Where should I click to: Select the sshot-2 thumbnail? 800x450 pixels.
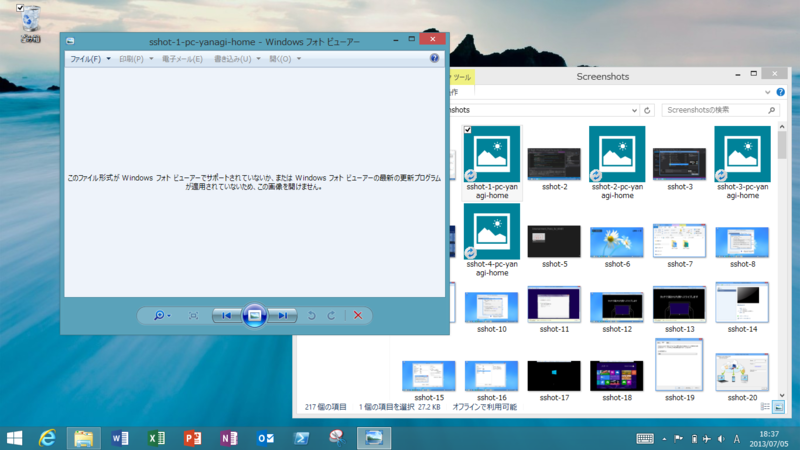(554, 164)
